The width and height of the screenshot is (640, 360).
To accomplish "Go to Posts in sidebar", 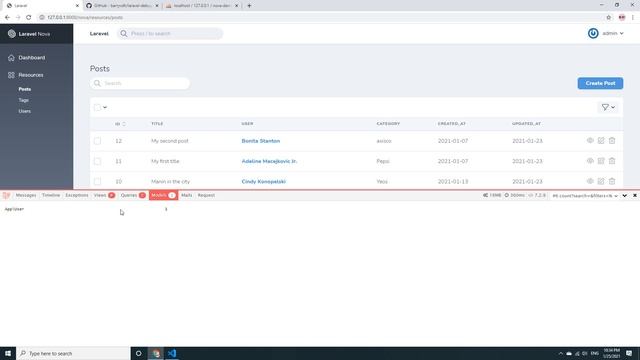I will (x=24, y=89).
